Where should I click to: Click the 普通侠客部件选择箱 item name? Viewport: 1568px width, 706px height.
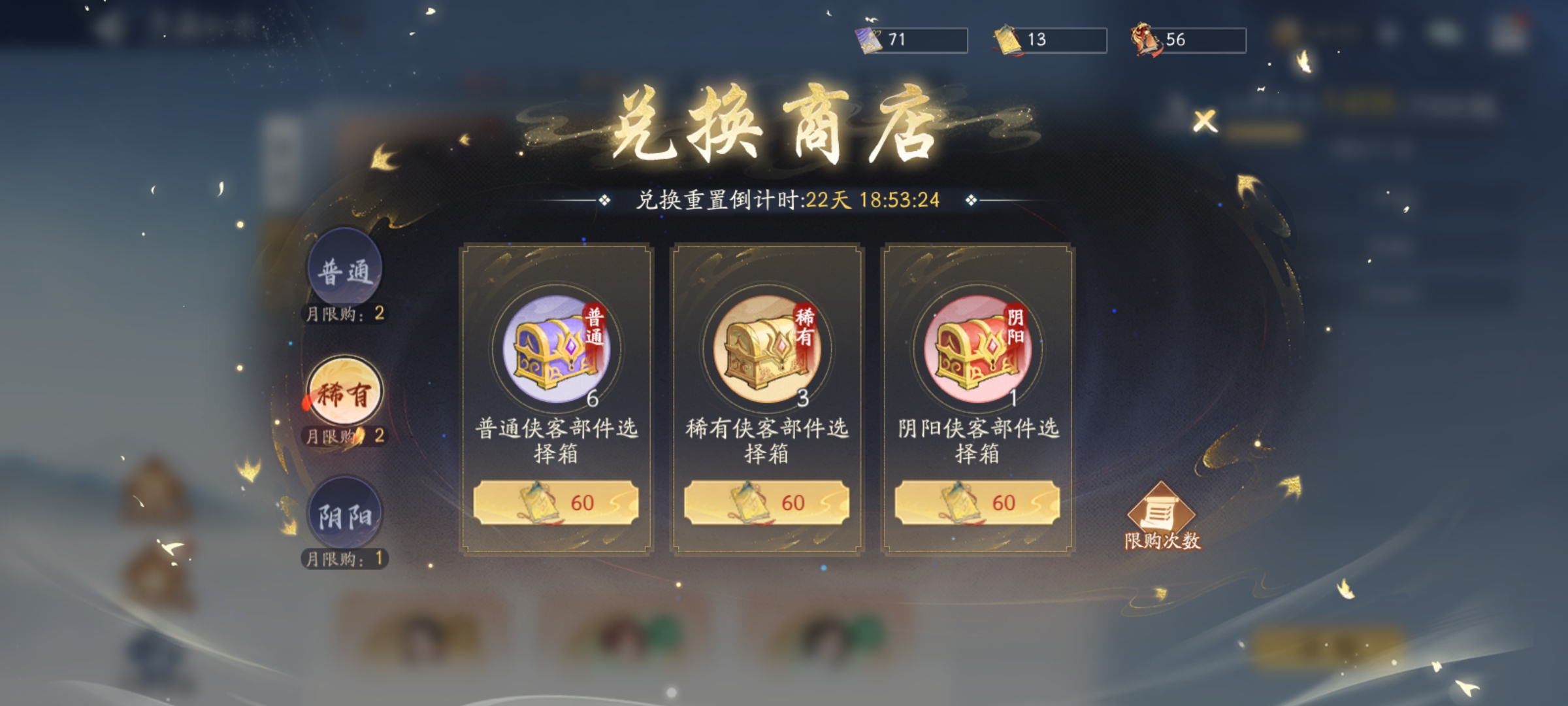click(x=556, y=441)
